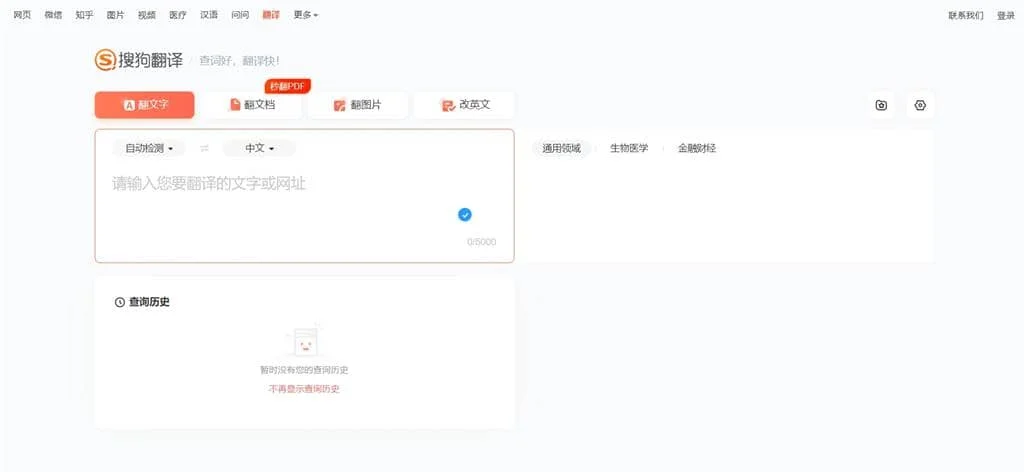1024x472 pixels.
Task: Select the 通用领域 domain option
Action: pyautogui.click(x=561, y=148)
